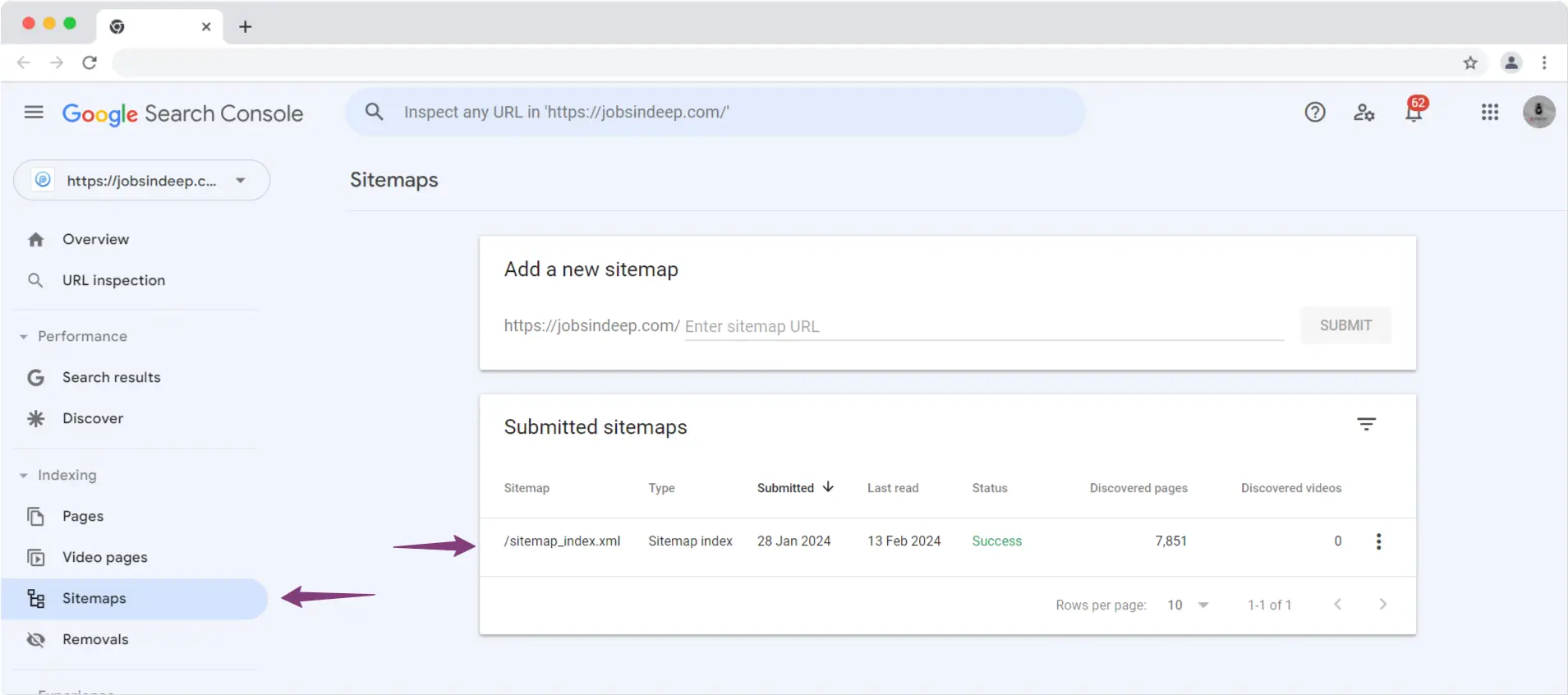Sort by the Submitted column header
Viewport: 1568px width, 695px height.
pyautogui.click(x=786, y=488)
